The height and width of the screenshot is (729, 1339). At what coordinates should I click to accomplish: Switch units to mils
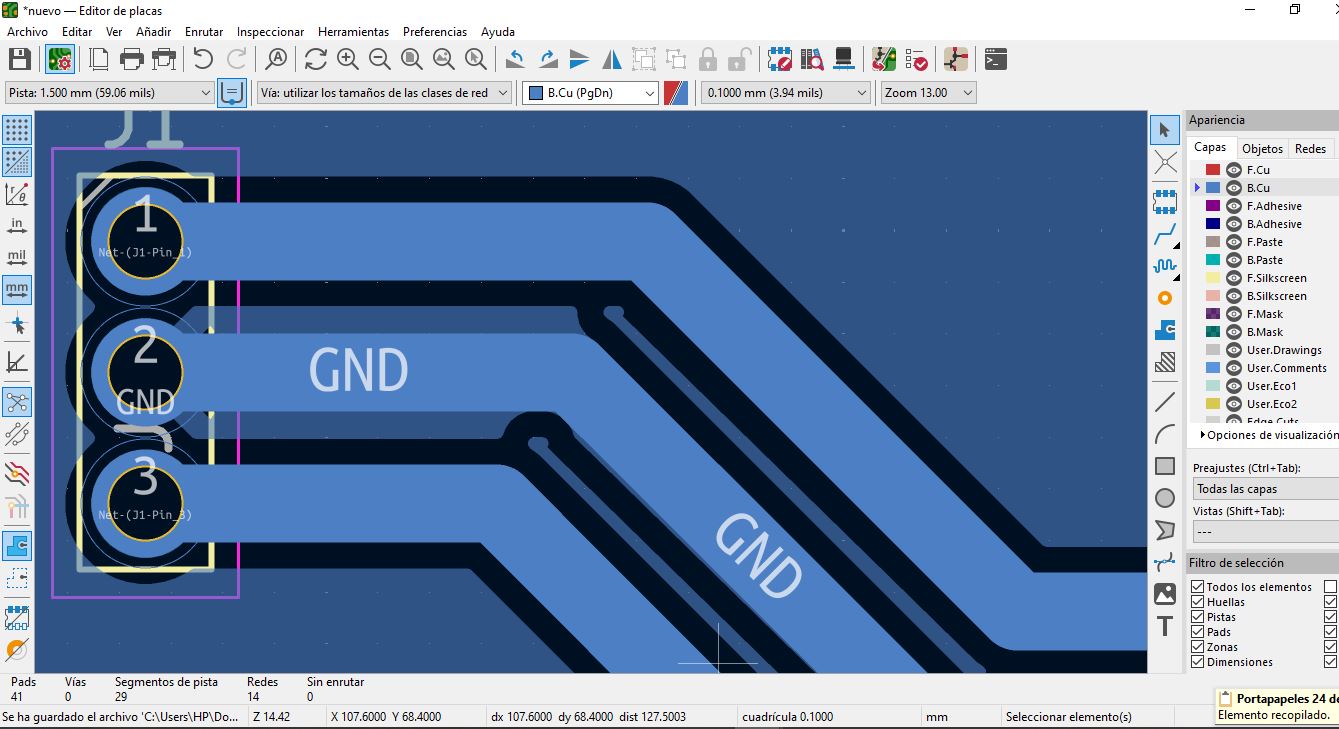(x=17, y=258)
